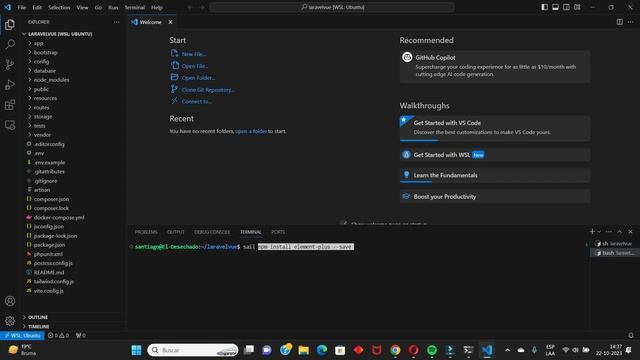This screenshot has width=640, height=360.
Task: Click the Open File... link
Action: [x=195, y=66]
